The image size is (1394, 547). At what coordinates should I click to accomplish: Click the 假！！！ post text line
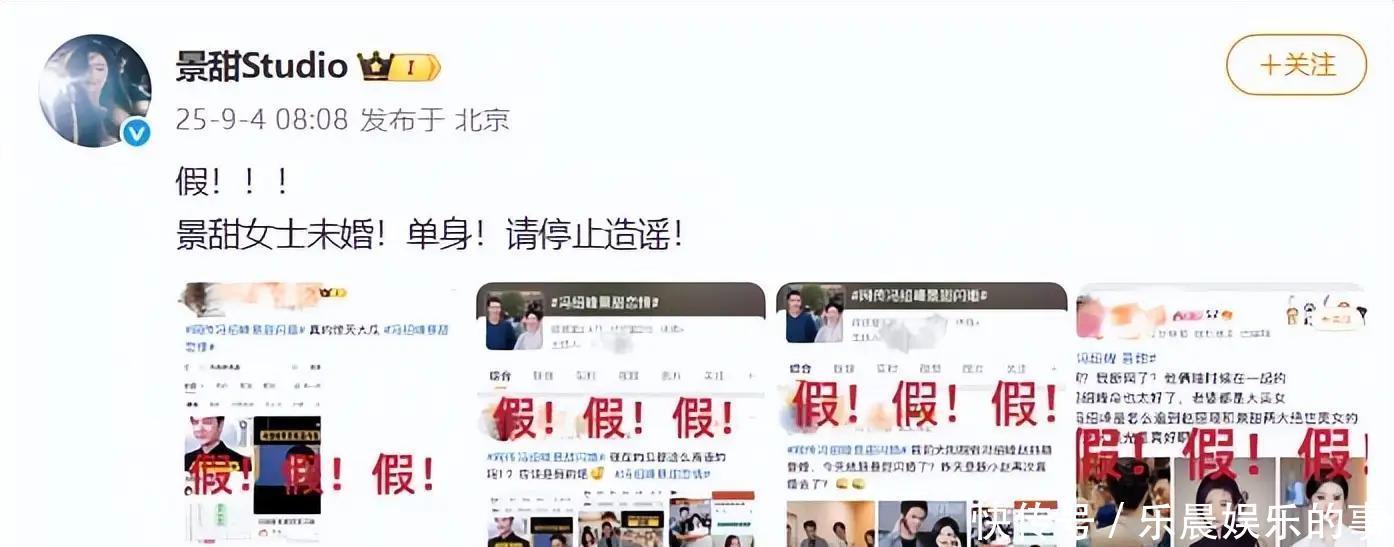232,182
